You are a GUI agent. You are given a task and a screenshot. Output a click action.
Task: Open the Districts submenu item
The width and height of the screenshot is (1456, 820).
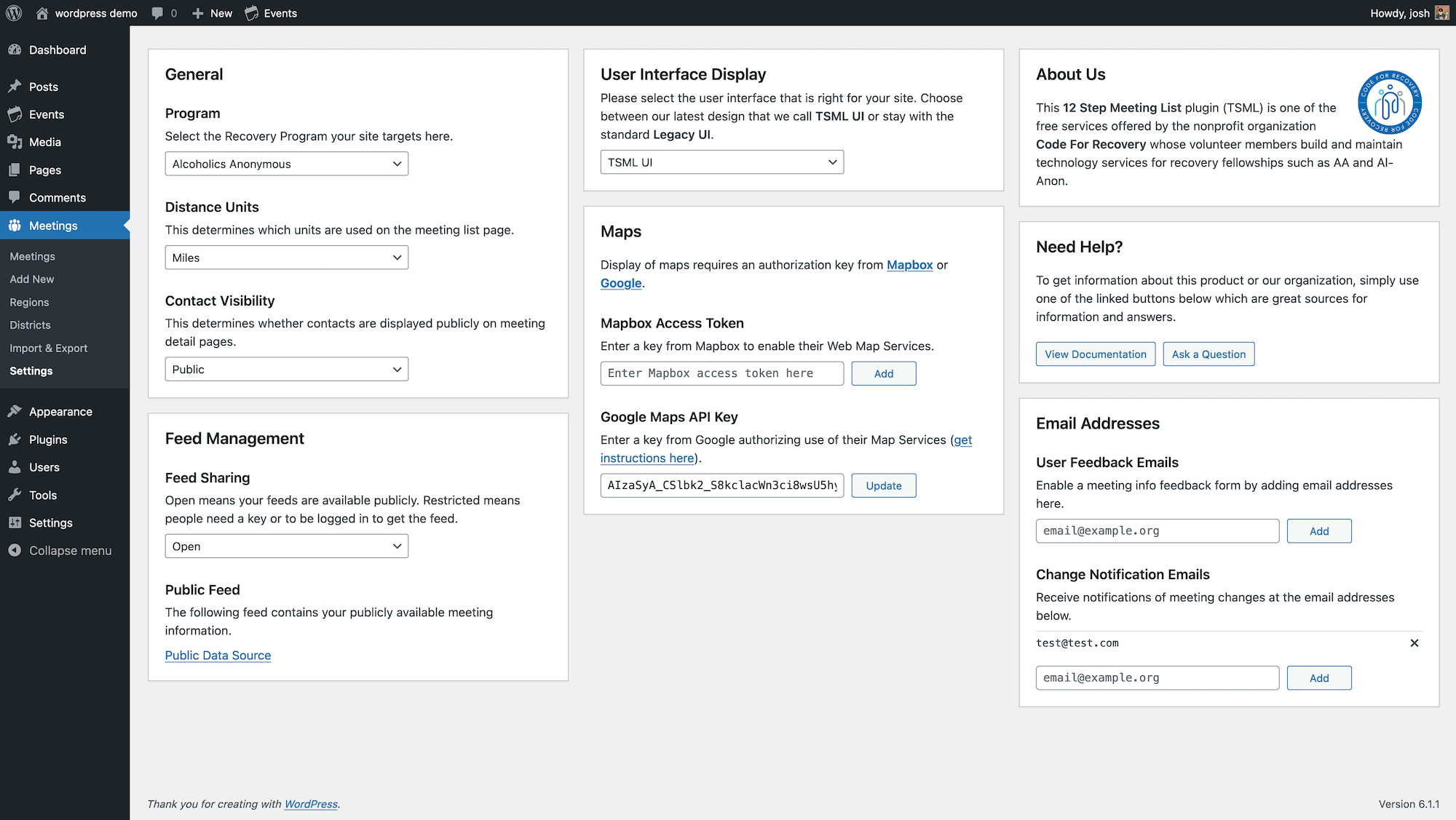(x=30, y=325)
